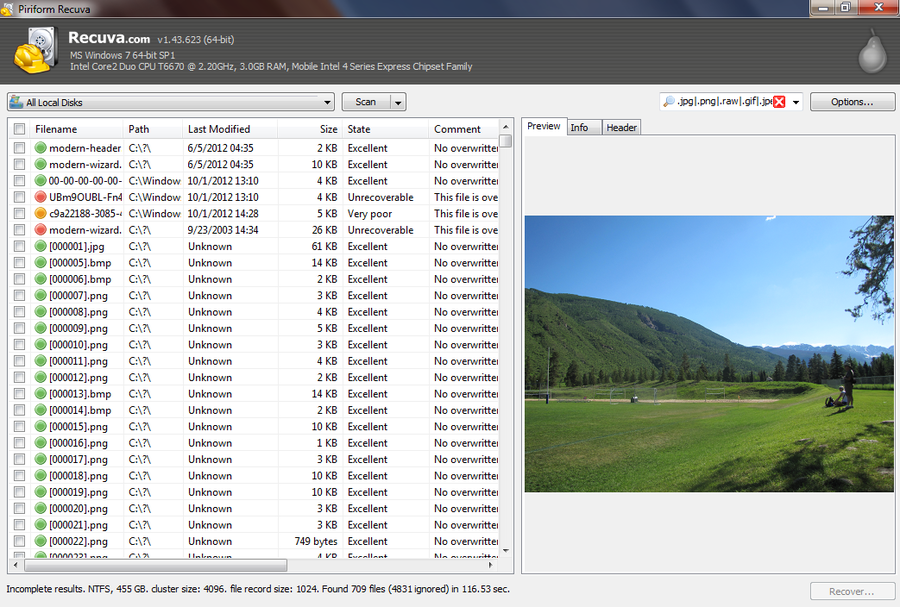Click orange status dot of c9a22188 file

click(41, 213)
